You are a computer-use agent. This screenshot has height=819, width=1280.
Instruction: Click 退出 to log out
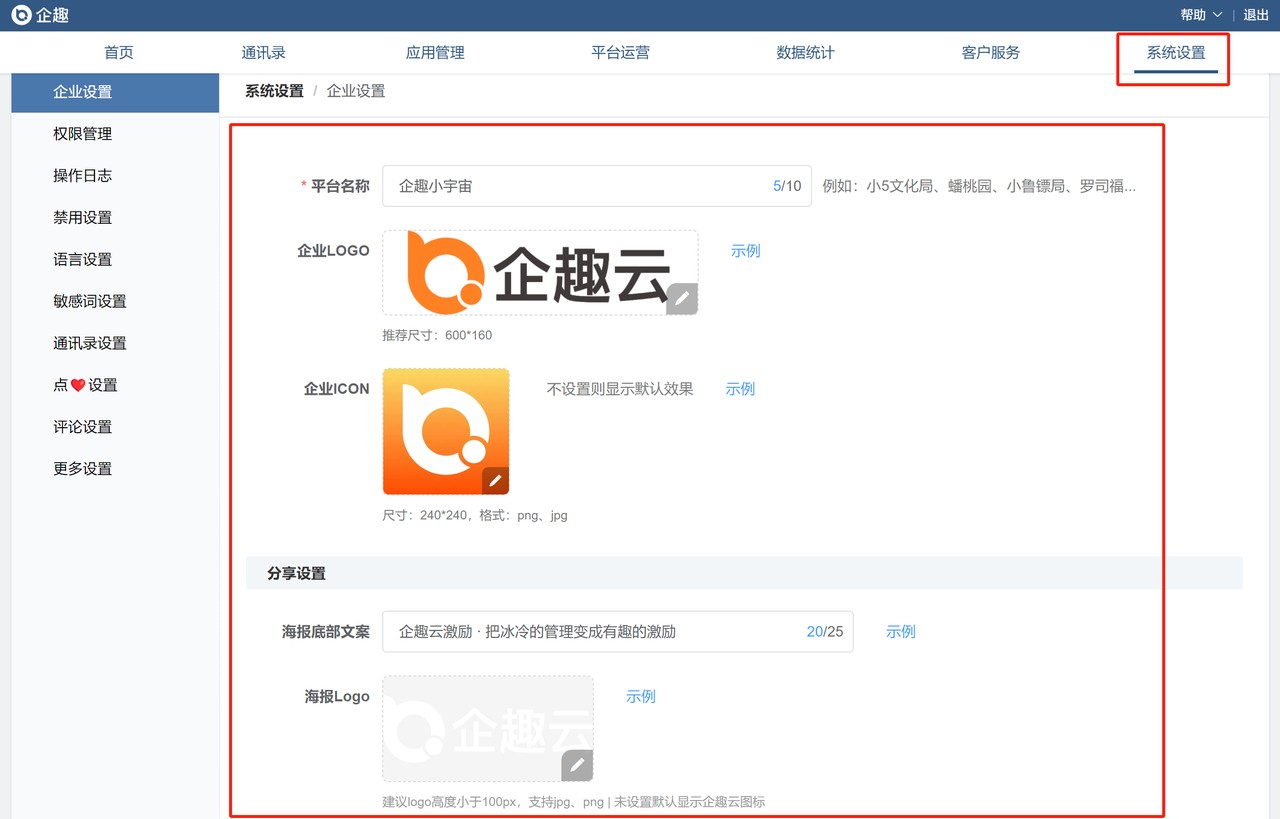[x=1255, y=15]
